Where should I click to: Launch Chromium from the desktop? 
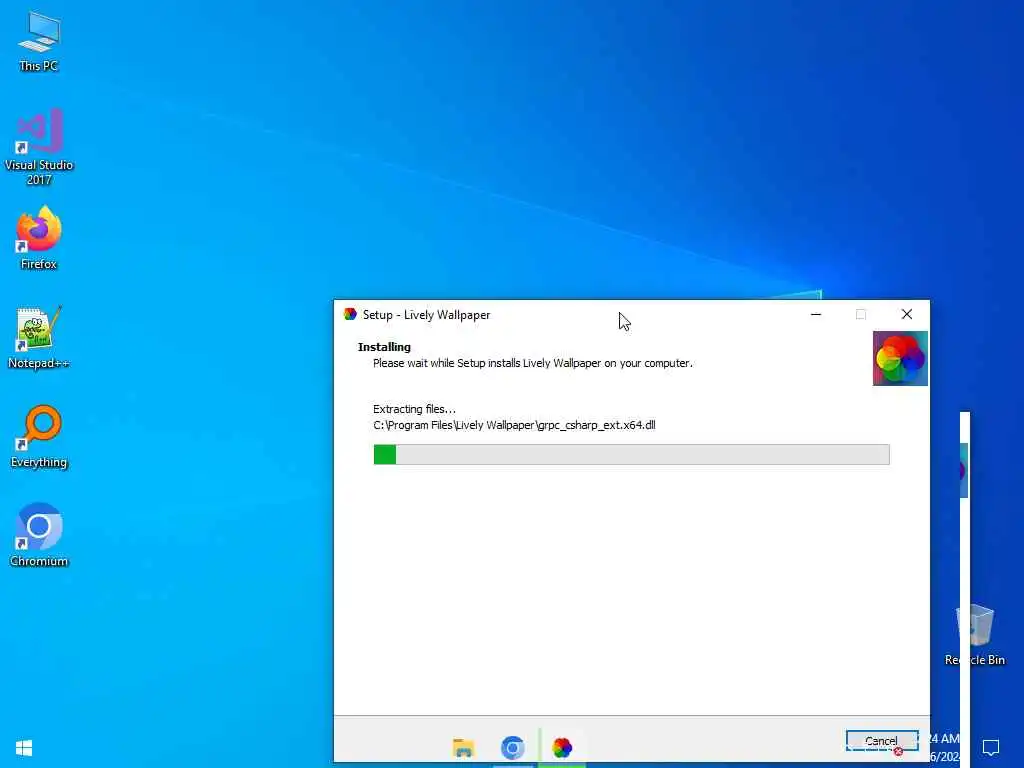39,535
